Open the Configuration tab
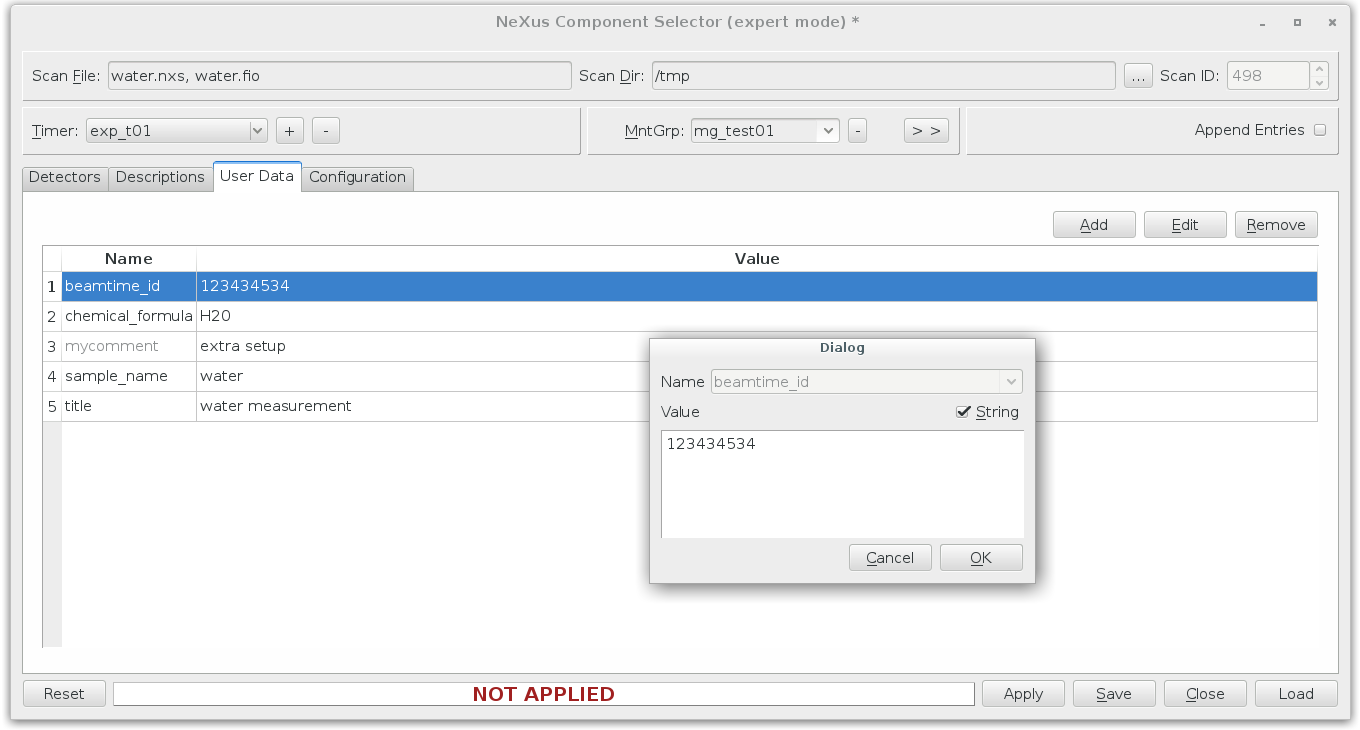 pyautogui.click(x=357, y=177)
